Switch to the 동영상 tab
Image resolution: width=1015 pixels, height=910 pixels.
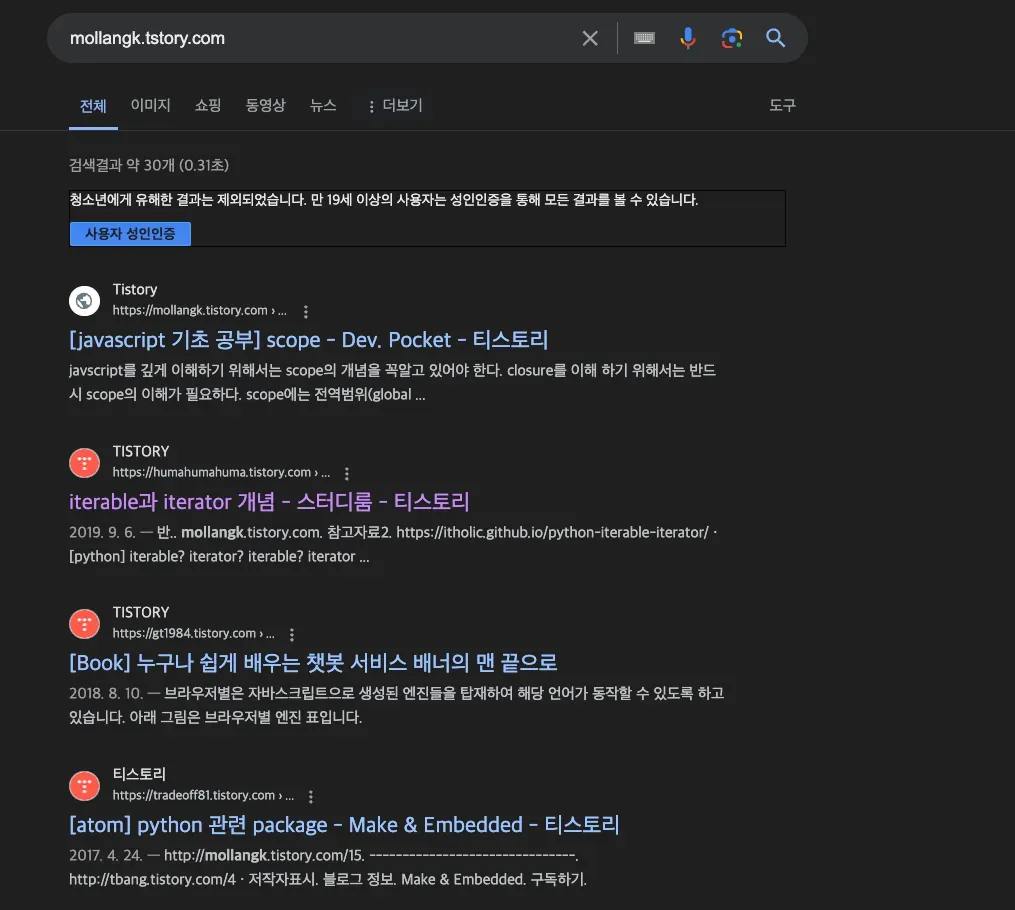[x=265, y=105]
